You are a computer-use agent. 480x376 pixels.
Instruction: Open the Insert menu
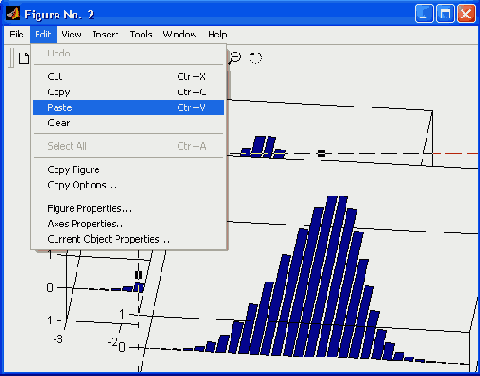click(105, 34)
